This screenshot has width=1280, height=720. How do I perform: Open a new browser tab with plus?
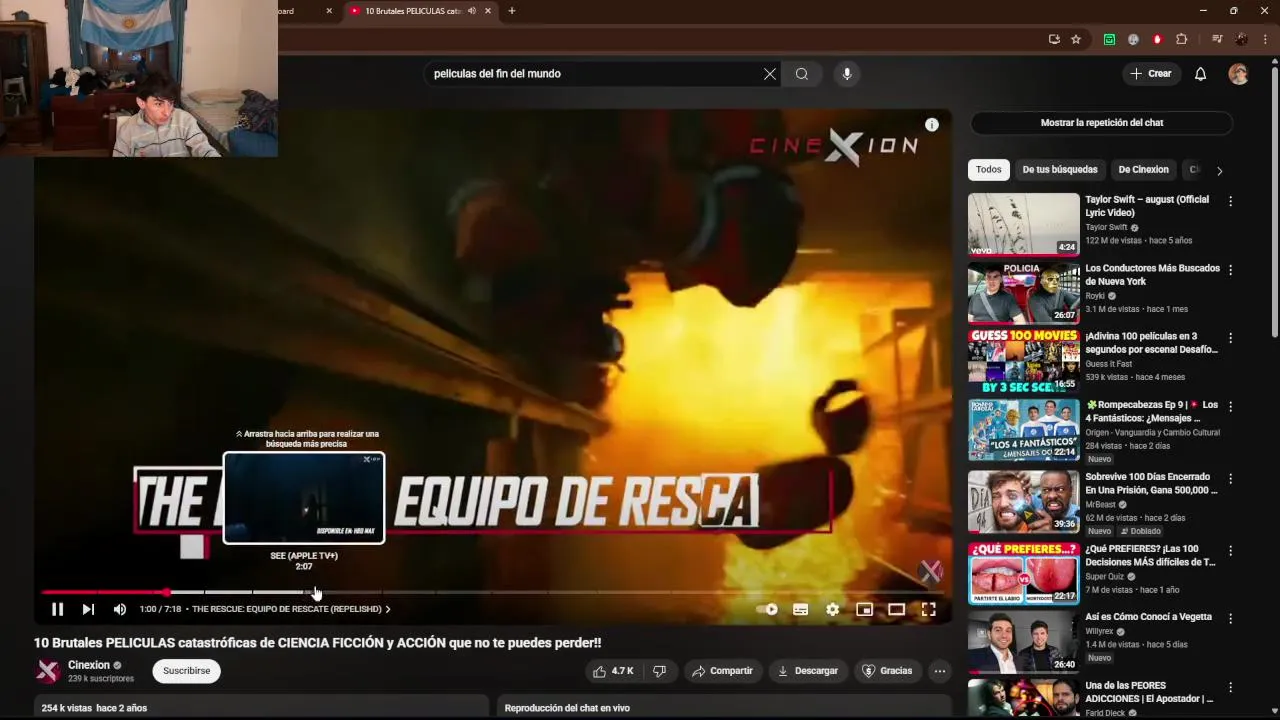(x=512, y=11)
